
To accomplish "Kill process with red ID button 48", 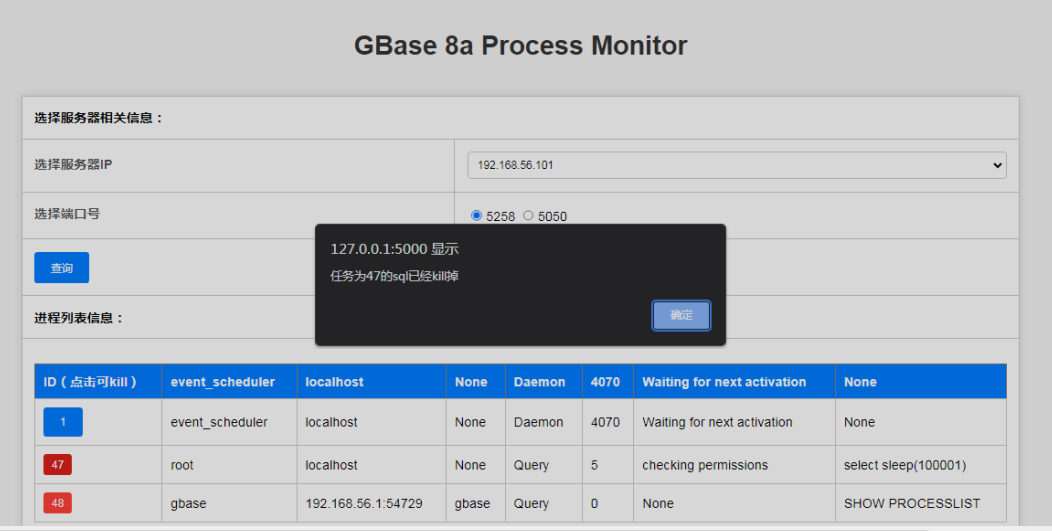I will [x=58, y=503].
